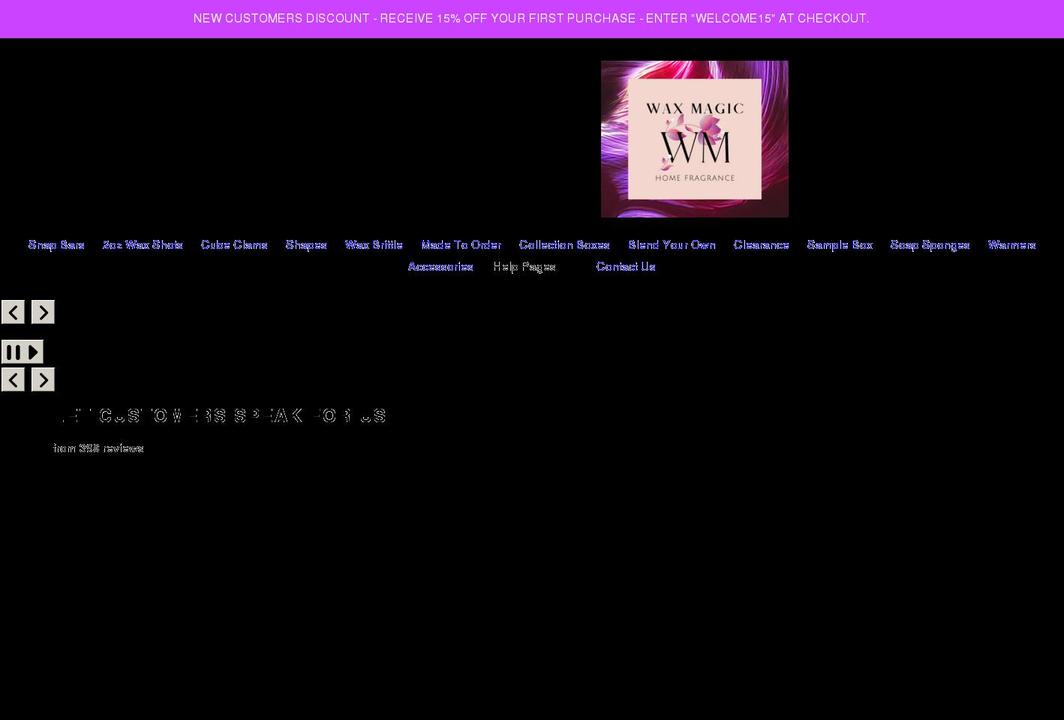Open the 398 reviews link

tap(99, 448)
